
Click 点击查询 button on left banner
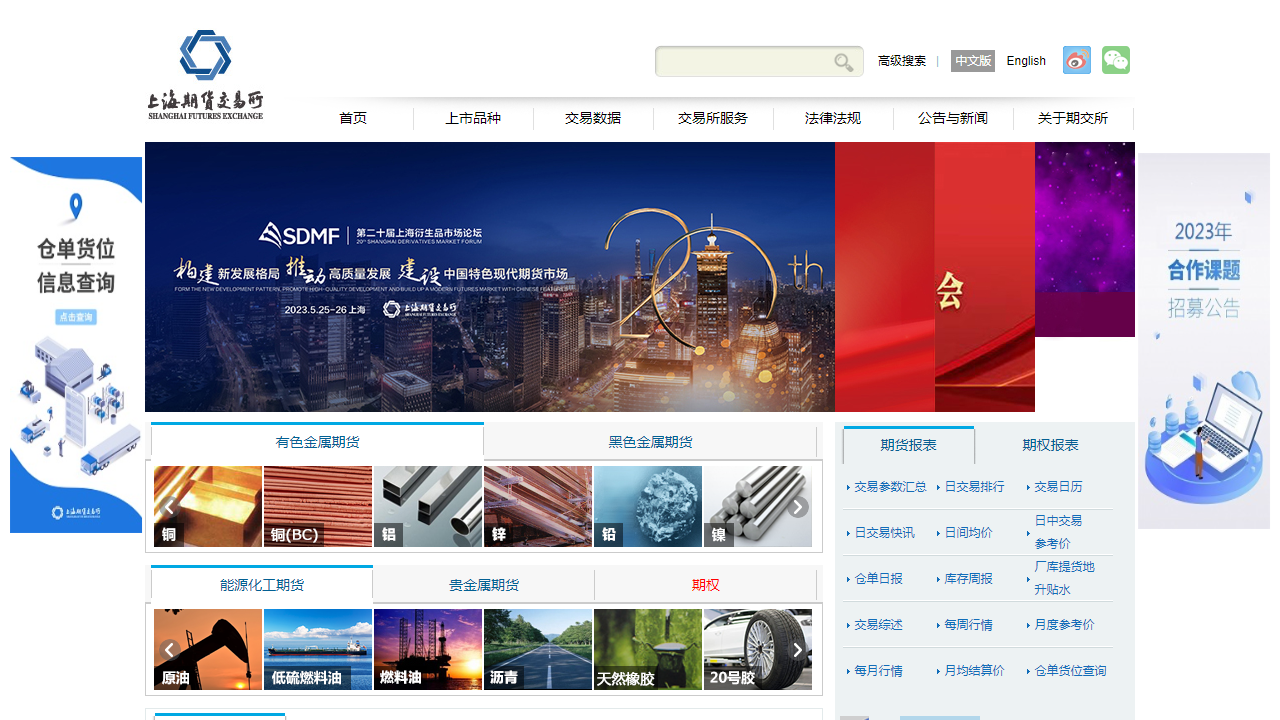pyautogui.click(x=75, y=317)
